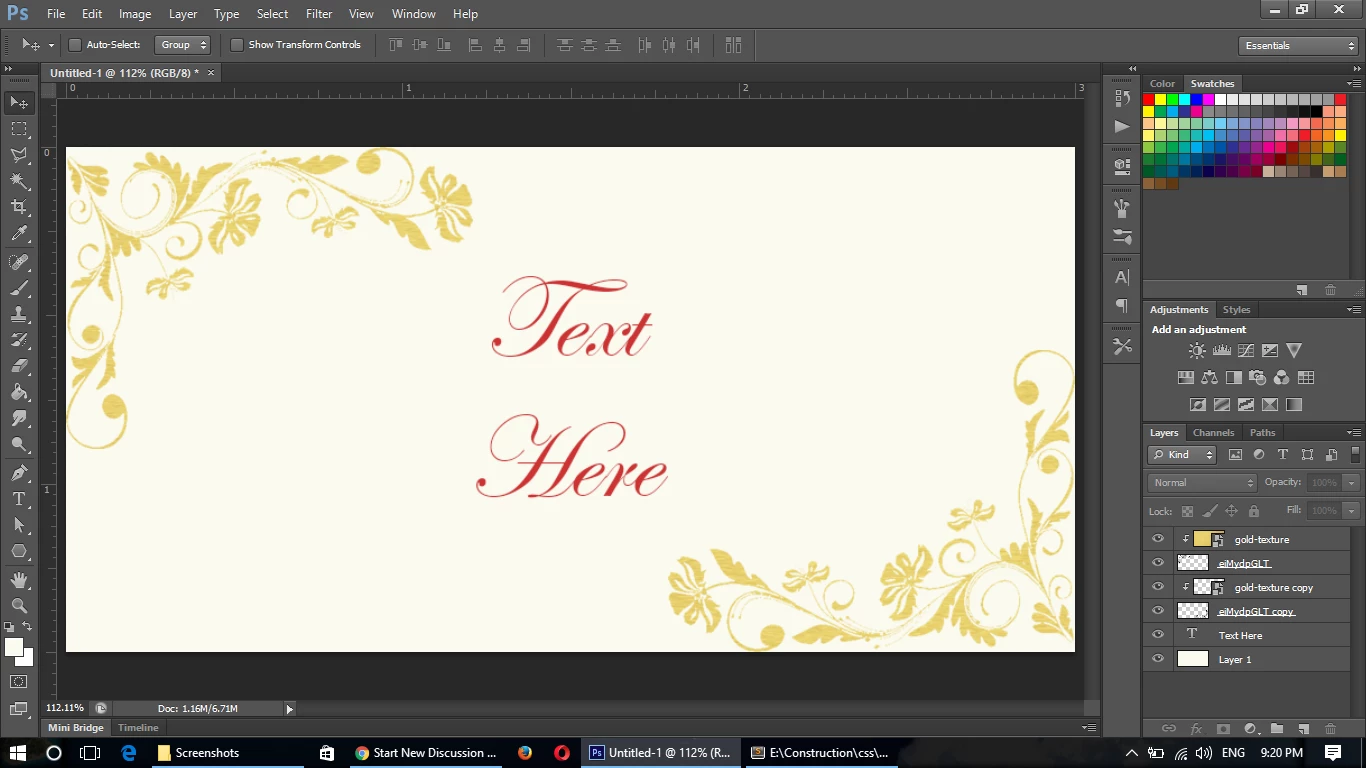Hide Layer 1 with its eye icon
1366x768 pixels.
[x=1158, y=659]
